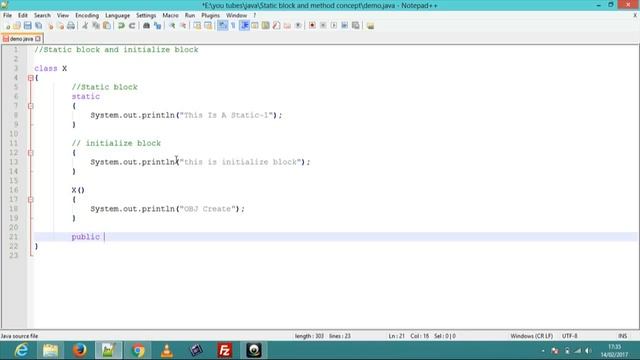Click the Zoom Out toolbar icon
The height and width of the screenshot is (360, 640).
point(183,26)
